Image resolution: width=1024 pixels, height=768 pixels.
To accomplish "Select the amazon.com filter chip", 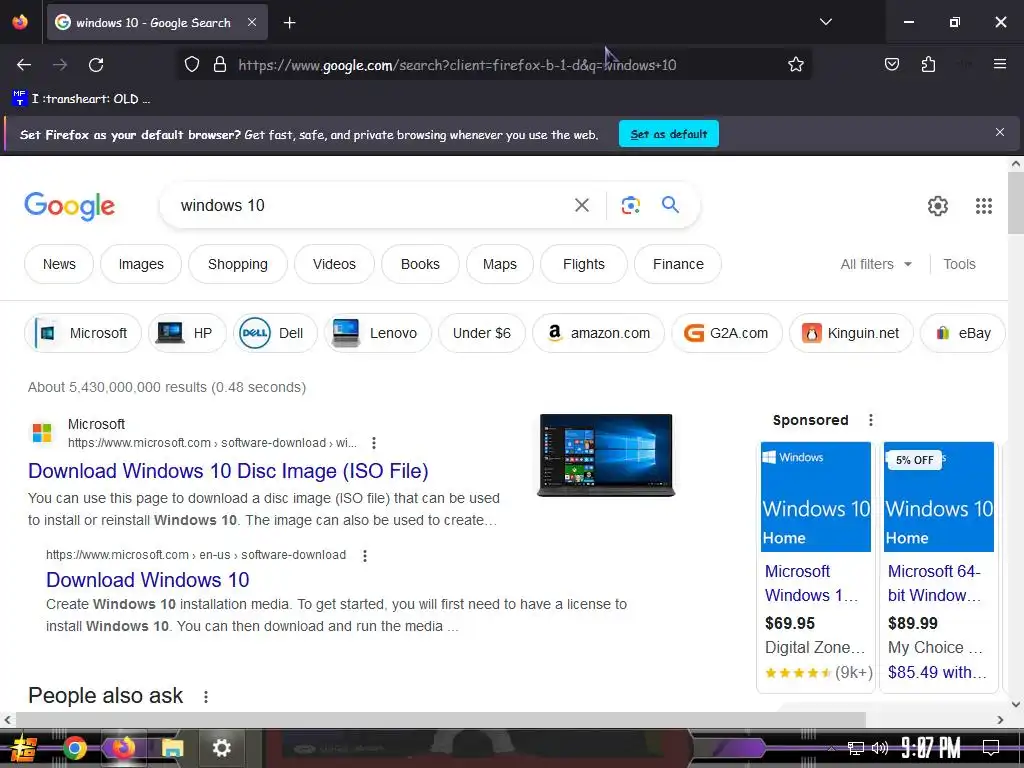I will (598, 333).
